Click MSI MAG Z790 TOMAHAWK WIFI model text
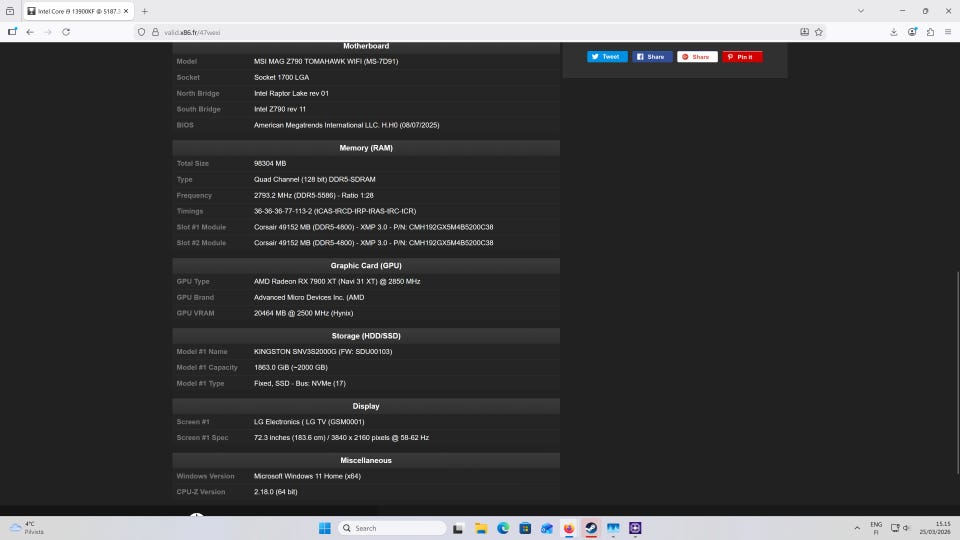The image size is (960, 540). 326,61
